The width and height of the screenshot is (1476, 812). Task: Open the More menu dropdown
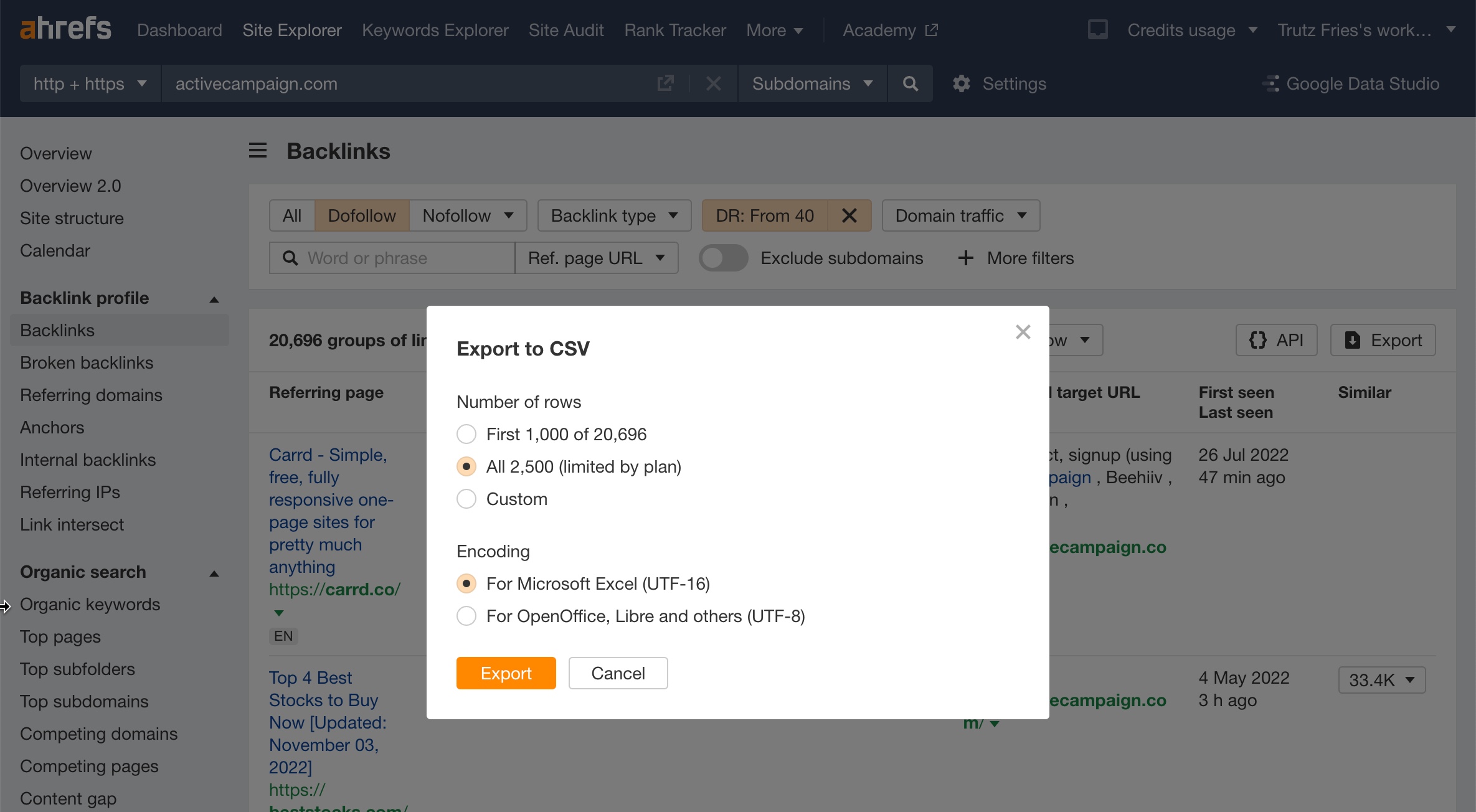tap(774, 30)
